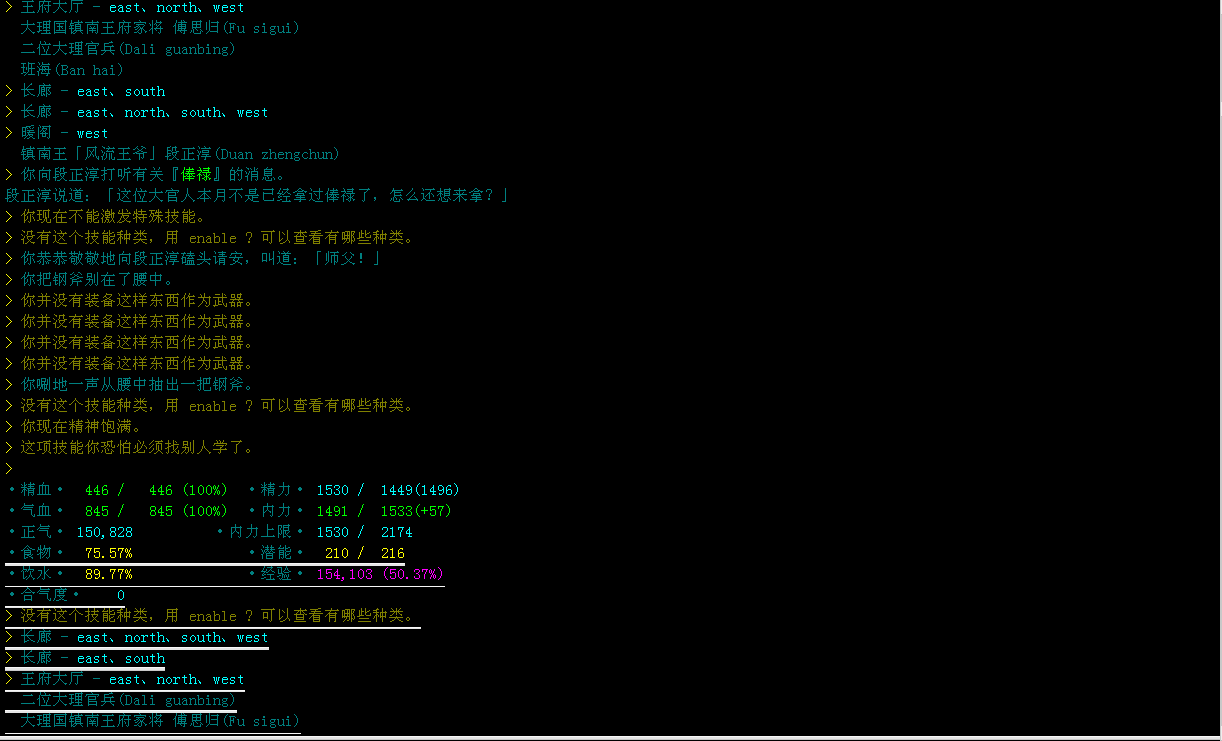Viewport: 1222px width, 741px height.
Task: Click the line "班海(Ban hai)"
Action: click(72, 70)
